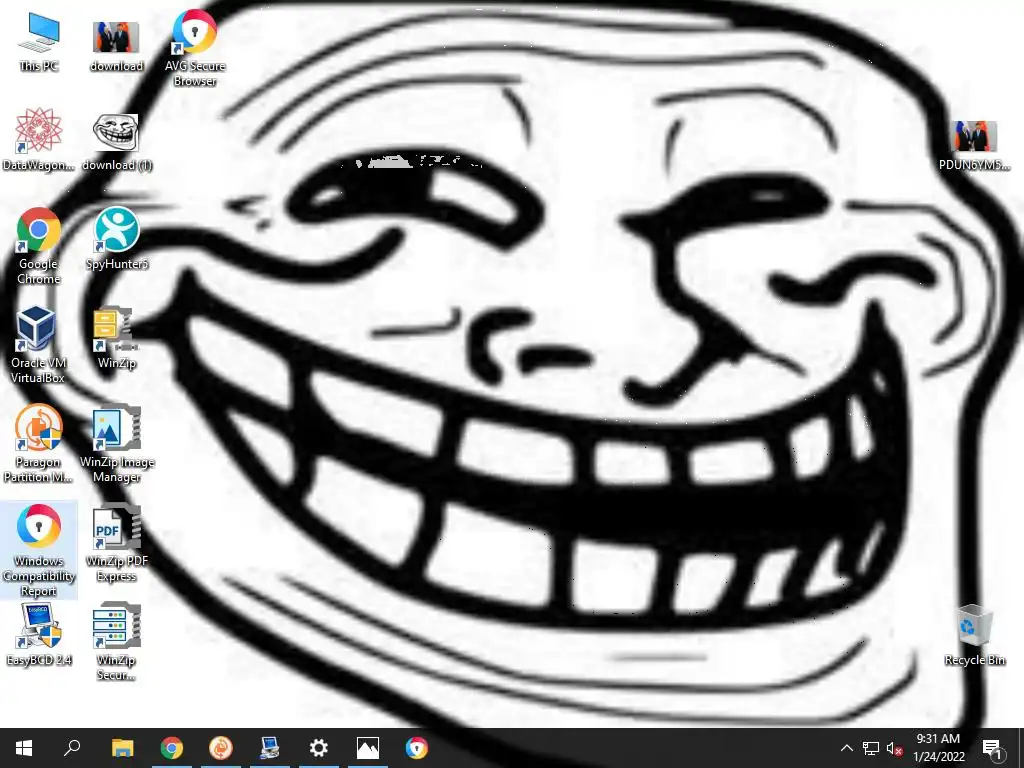
Task: Expand hidden system tray icons chevron
Action: pyautogui.click(x=846, y=748)
